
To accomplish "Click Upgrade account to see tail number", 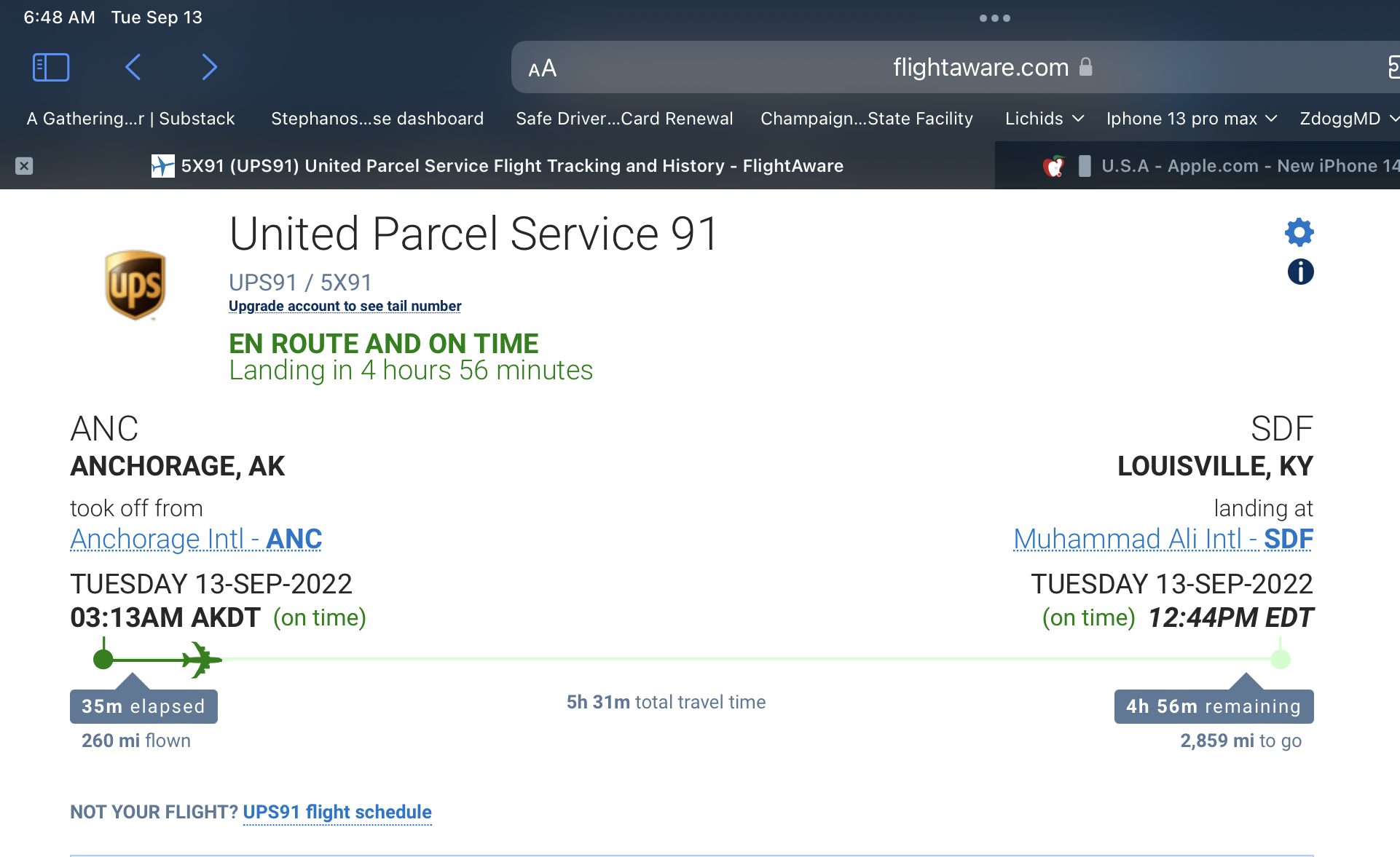I will 345,307.
